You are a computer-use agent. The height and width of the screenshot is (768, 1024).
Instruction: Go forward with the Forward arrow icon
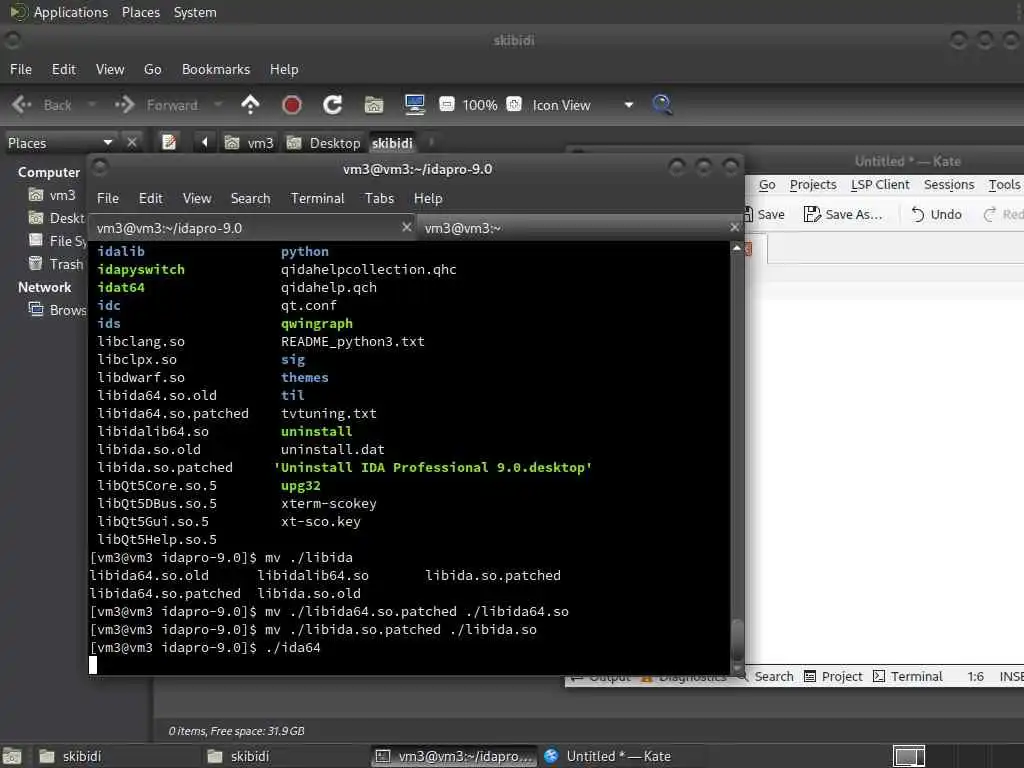pyautogui.click(x=124, y=104)
